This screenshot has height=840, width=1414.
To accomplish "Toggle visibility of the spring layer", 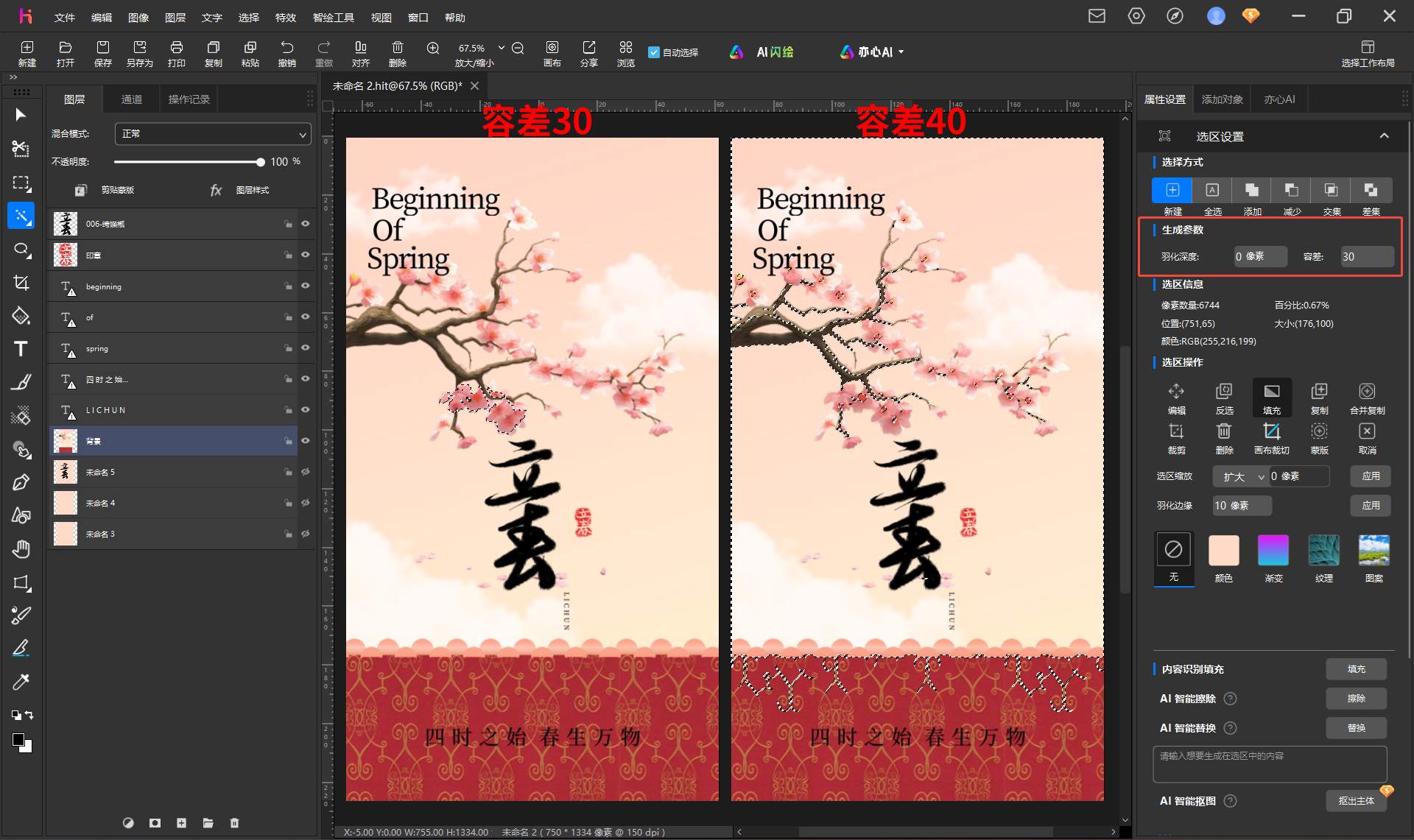I will coord(305,347).
